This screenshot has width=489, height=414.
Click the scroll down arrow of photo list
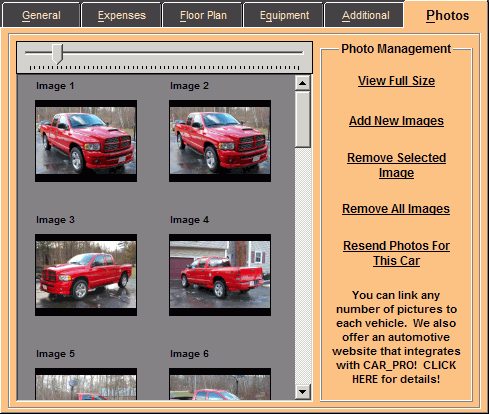(303, 391)
